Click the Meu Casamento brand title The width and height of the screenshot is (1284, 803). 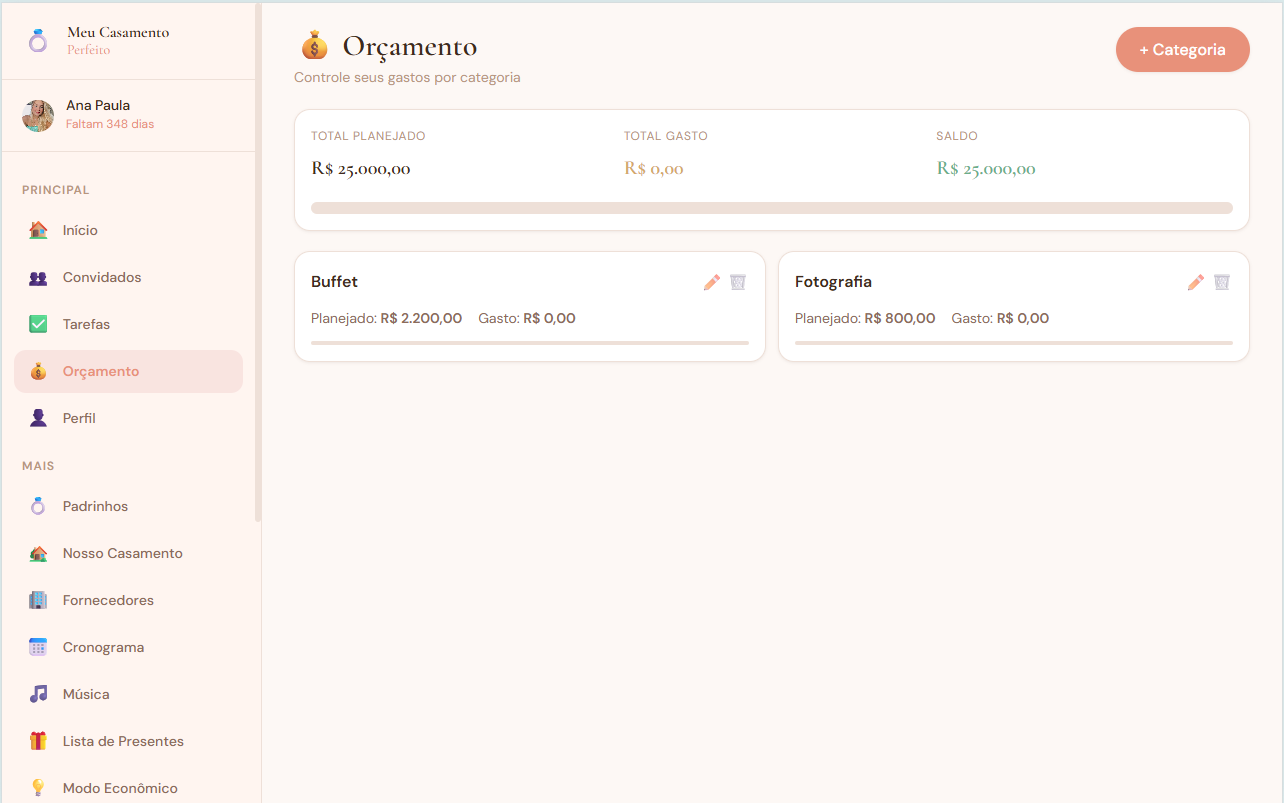[x=118, y=32]
